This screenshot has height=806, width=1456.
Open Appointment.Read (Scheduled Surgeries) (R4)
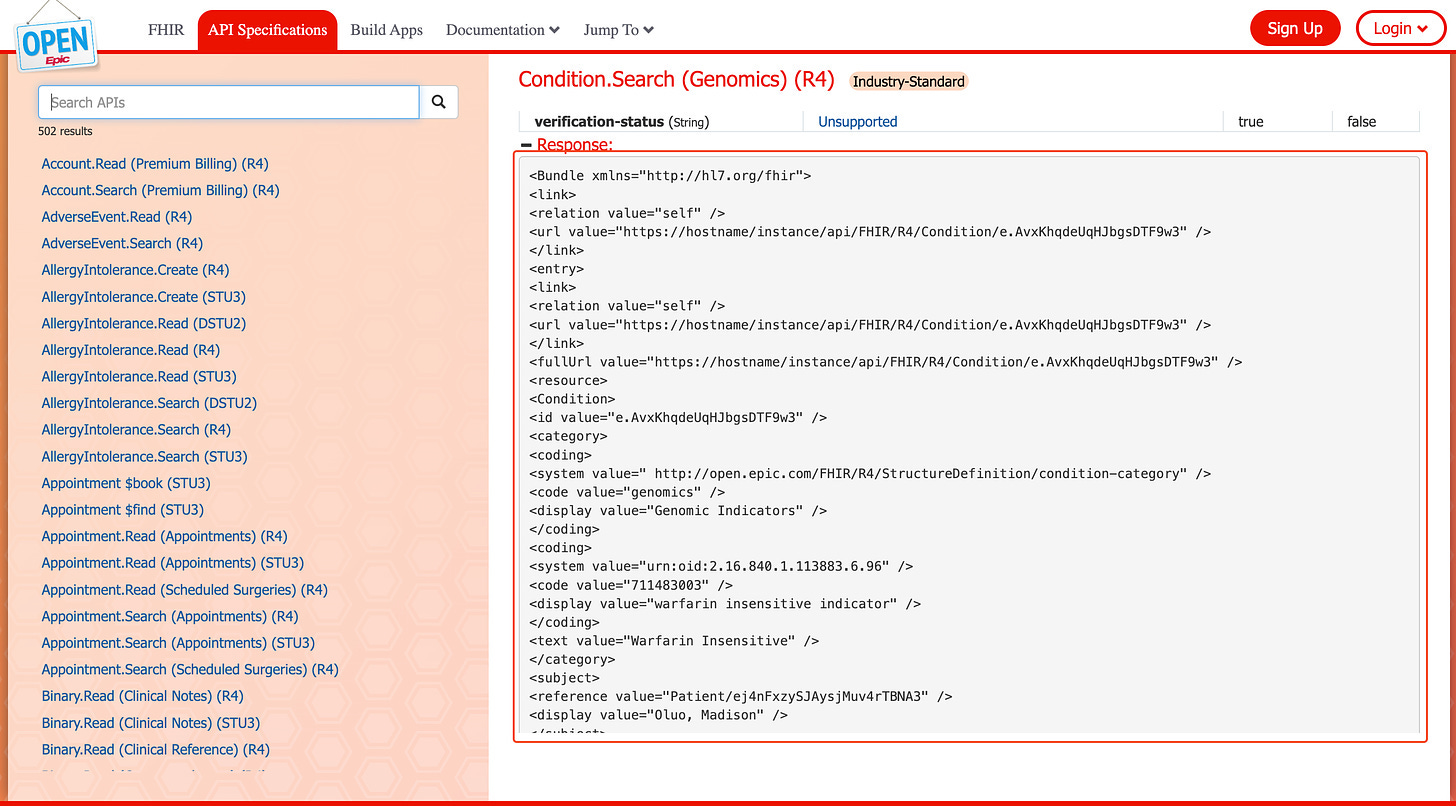point(185,590)
